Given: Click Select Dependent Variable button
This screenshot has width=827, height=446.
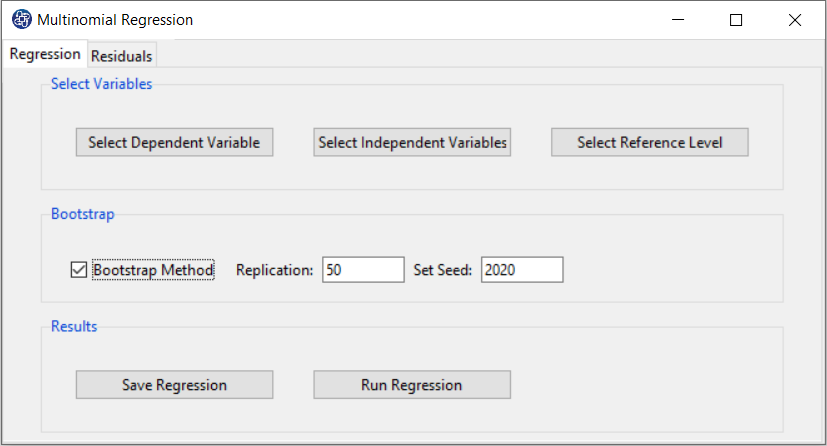Looking at the screenshot, I should coord(174,143).
